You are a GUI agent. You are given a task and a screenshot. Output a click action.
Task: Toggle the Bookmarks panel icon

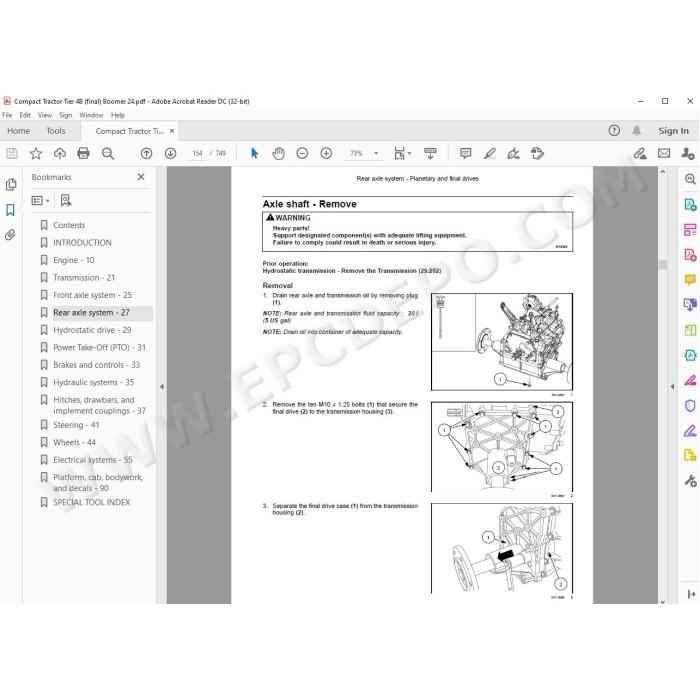pos(11,210)
